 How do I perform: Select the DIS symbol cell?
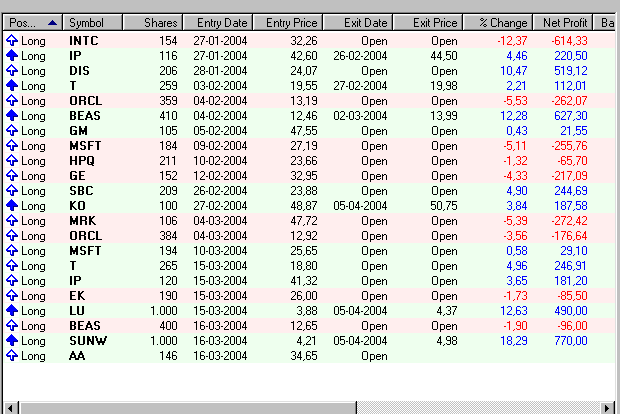point(79,71)
